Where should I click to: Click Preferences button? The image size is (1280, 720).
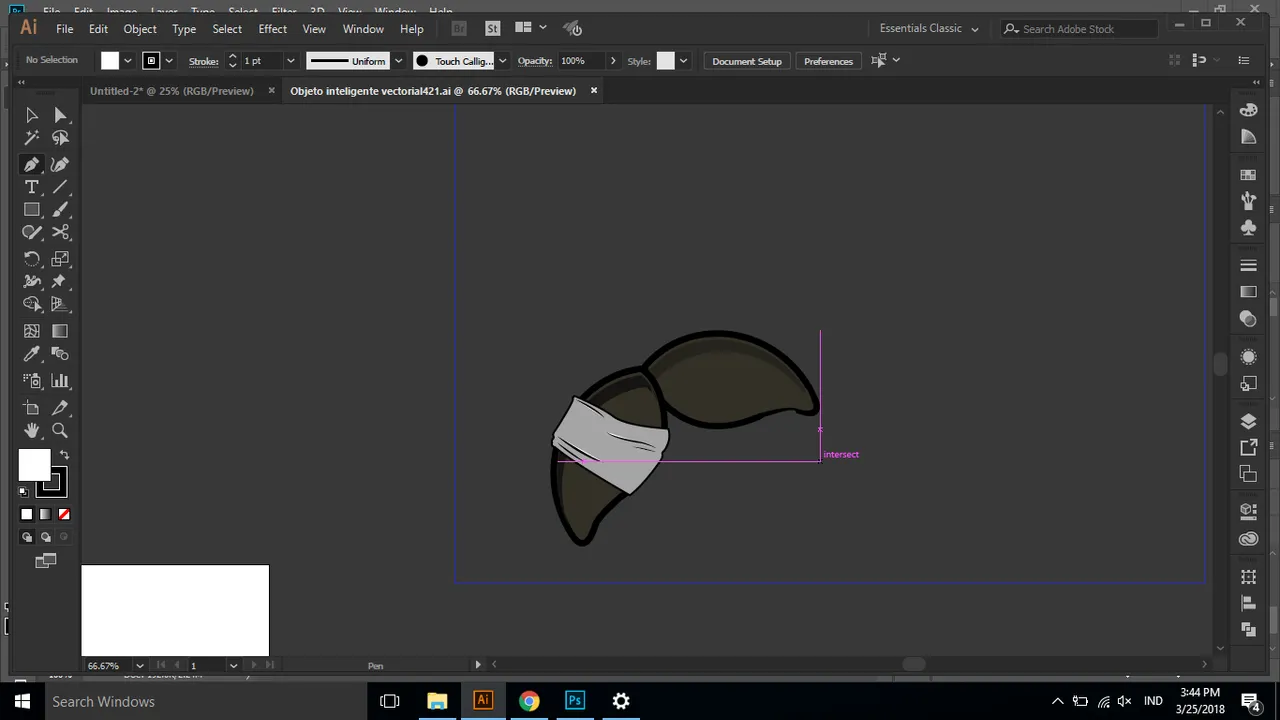pos(828,61)
